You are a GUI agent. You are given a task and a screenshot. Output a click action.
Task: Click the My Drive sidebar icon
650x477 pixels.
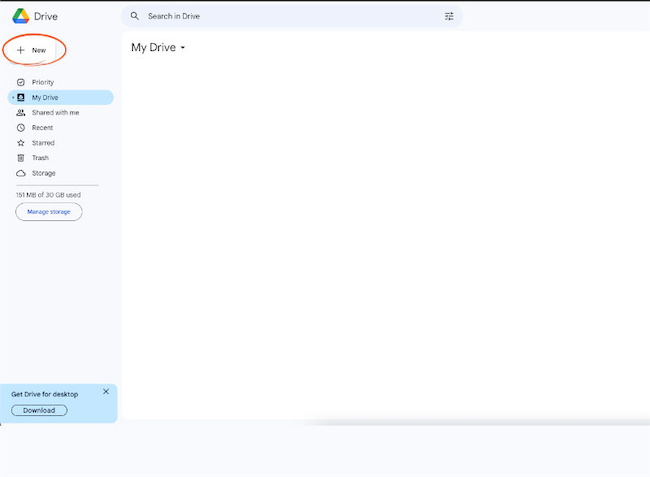[x=21, y=97]
